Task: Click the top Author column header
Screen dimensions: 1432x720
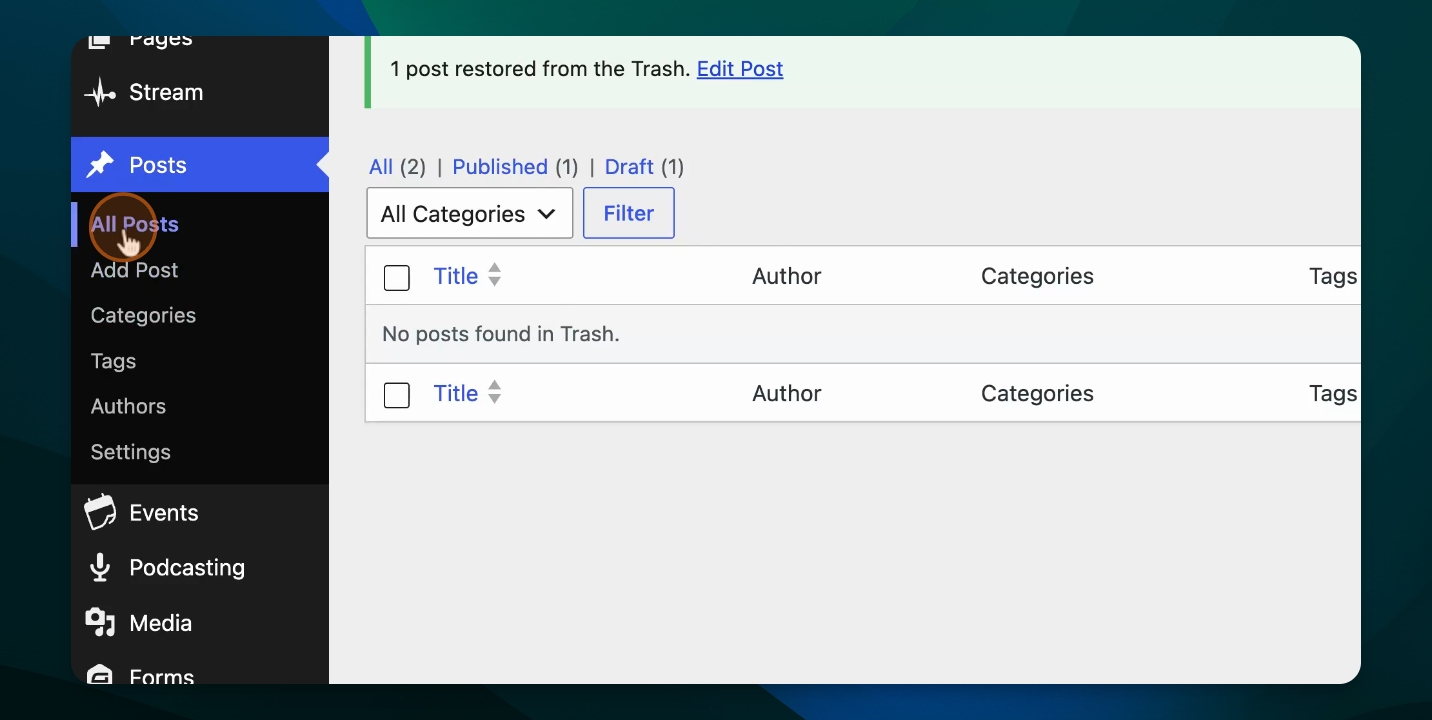Action: coord(787,276)
